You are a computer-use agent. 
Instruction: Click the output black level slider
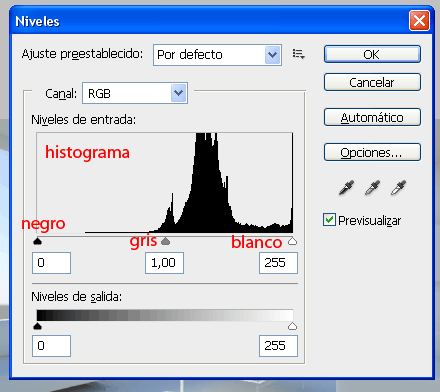click(37, 326)
